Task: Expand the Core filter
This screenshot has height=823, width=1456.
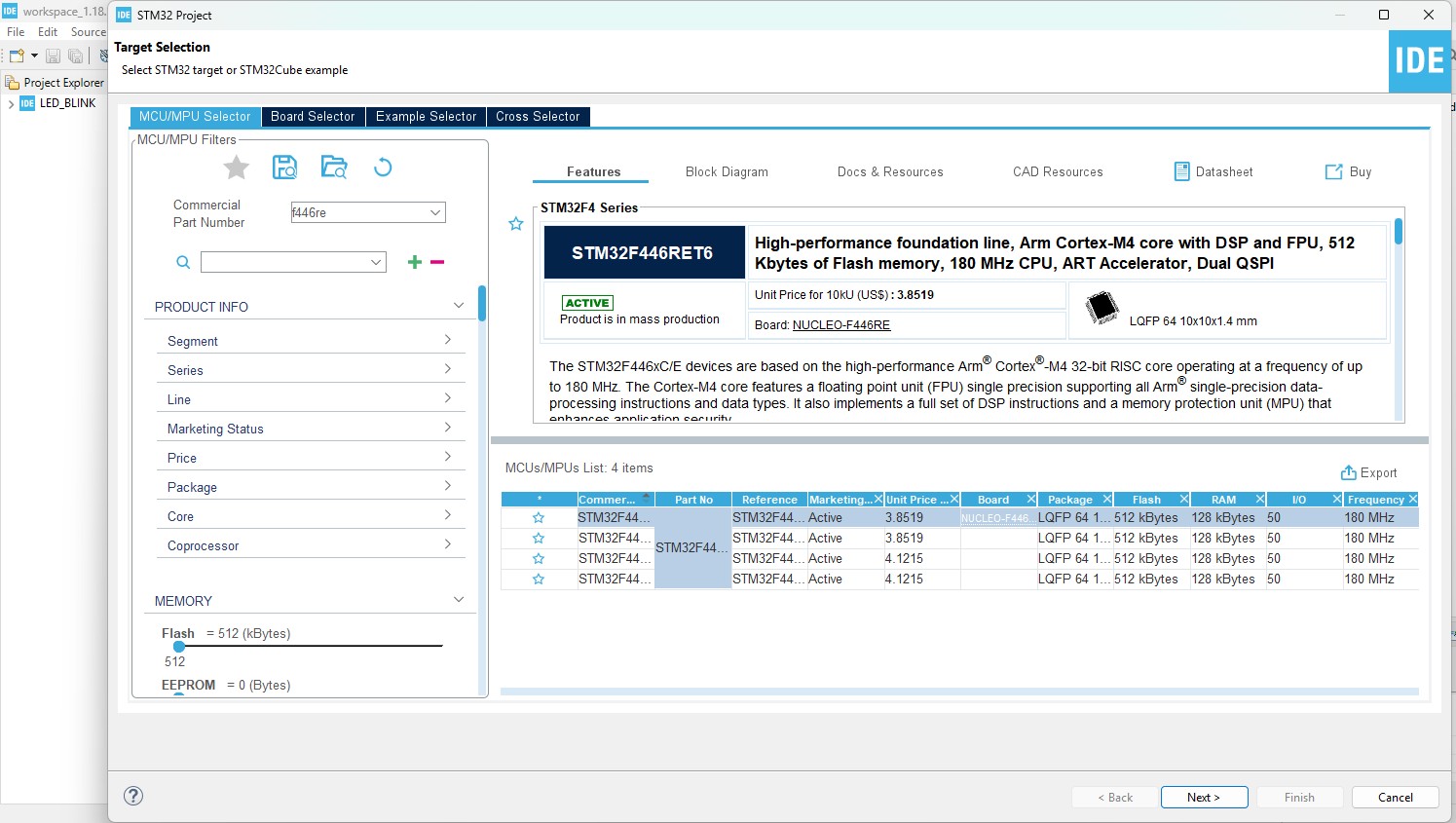Action: click(448, 515)
